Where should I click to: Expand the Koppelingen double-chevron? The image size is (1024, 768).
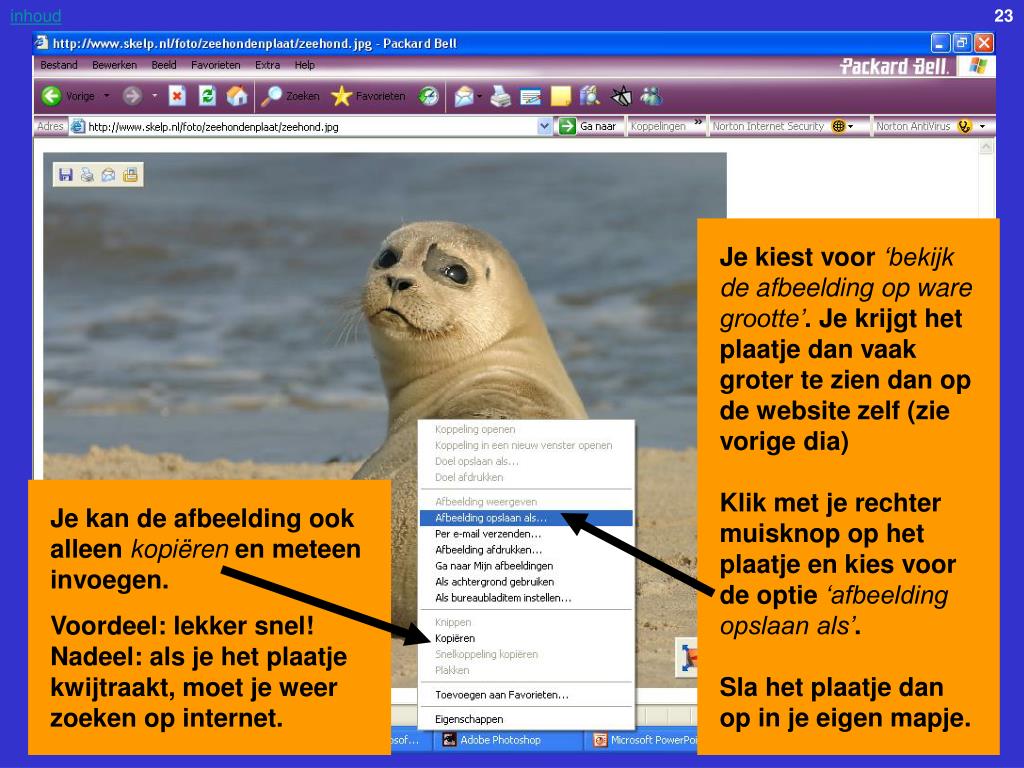pos(697,122)
